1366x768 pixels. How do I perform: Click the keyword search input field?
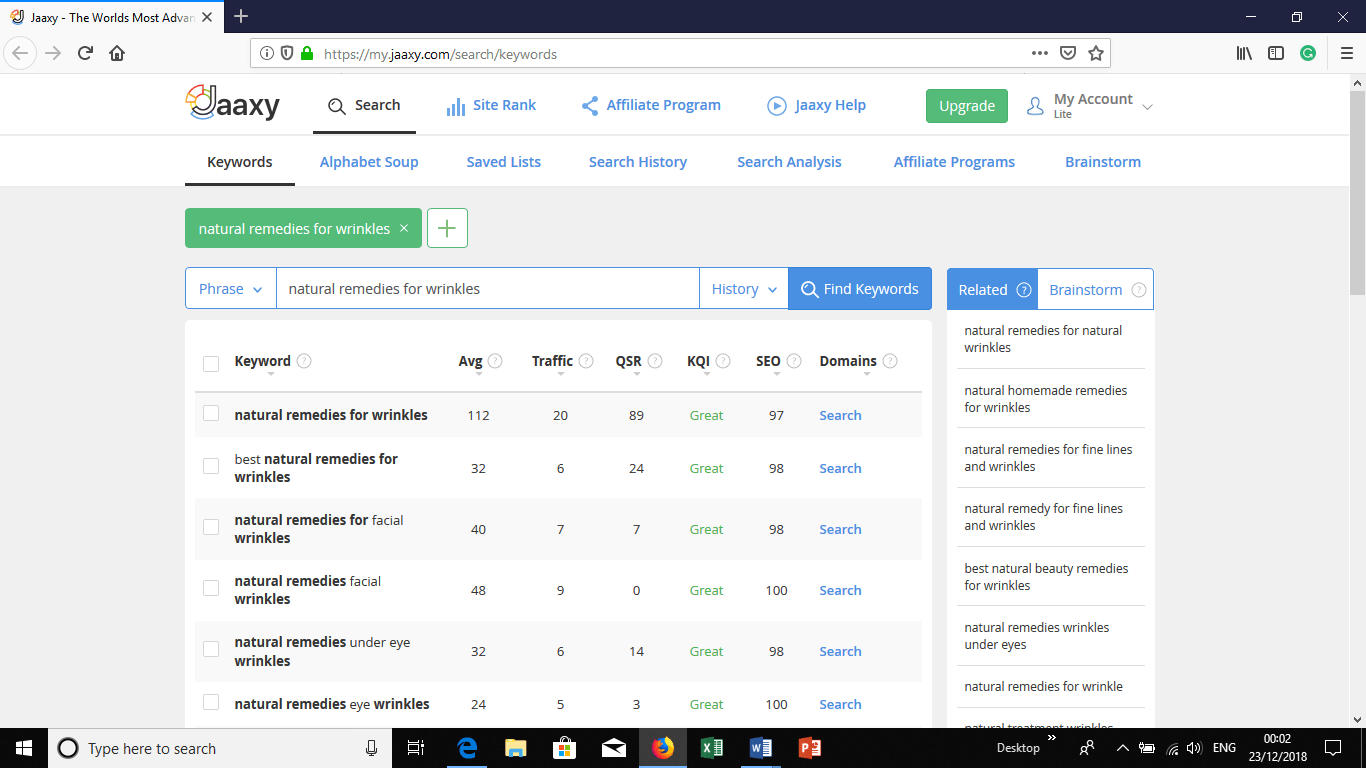pyautogui.click(x=487, y=289)
